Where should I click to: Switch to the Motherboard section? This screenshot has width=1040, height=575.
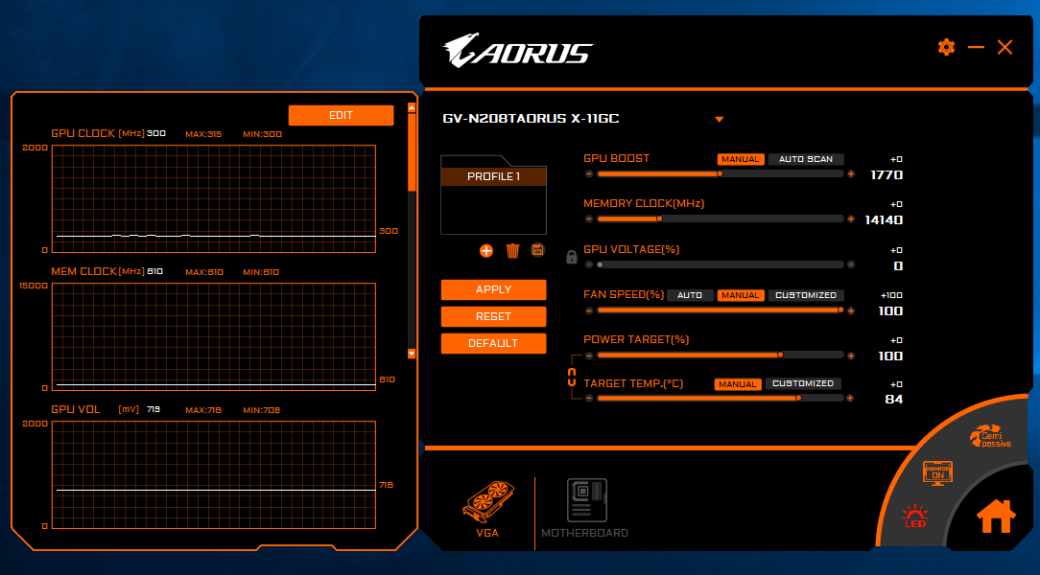[585, 509]
